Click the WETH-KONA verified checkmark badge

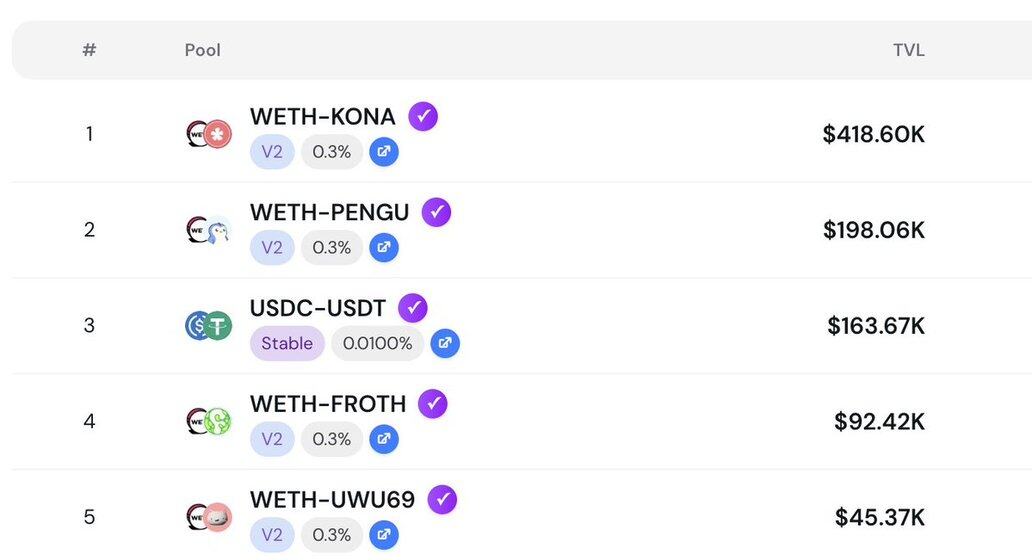point(423,116)
